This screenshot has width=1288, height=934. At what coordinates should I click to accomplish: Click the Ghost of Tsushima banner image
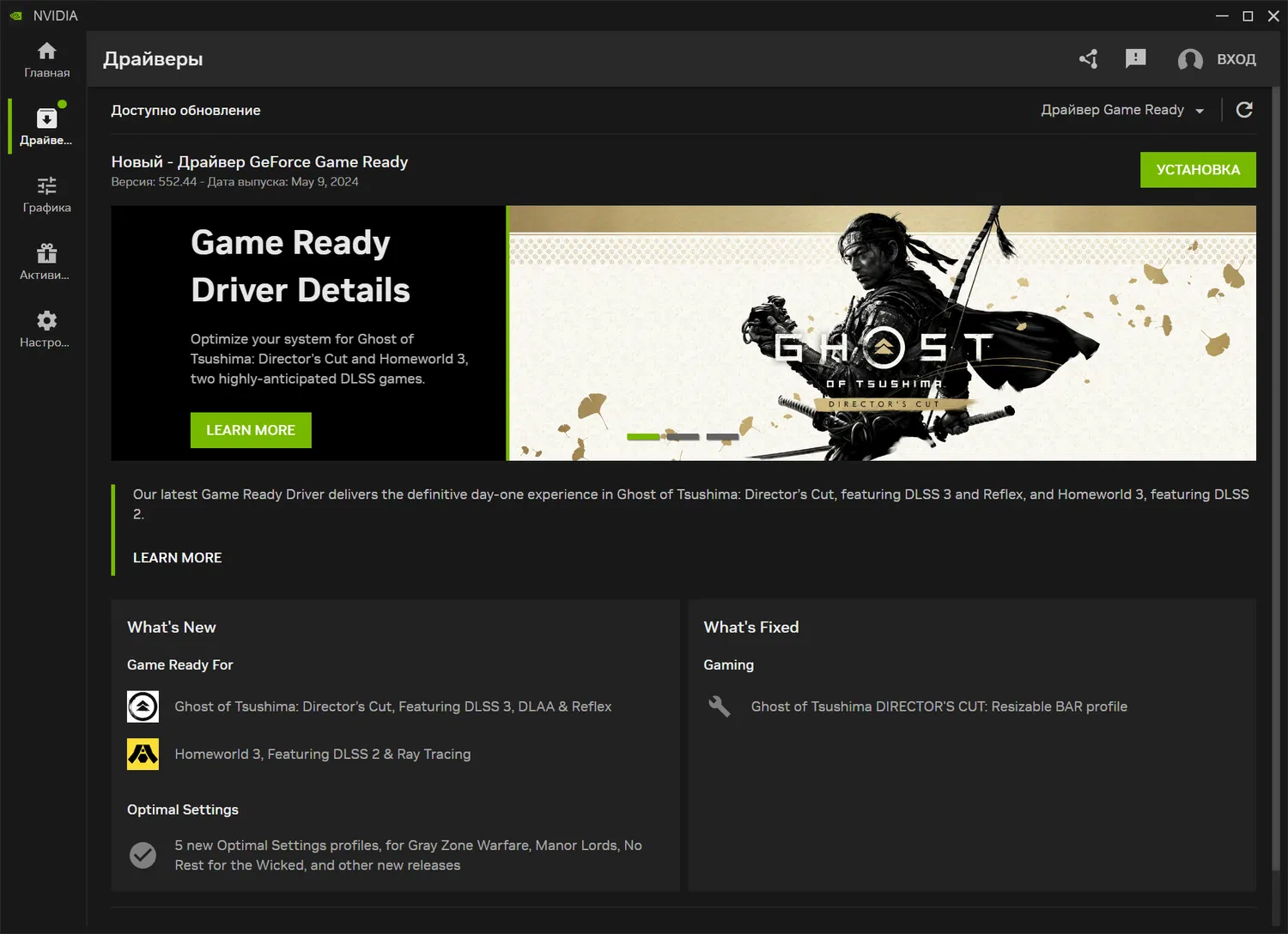[x=881, y=333]
